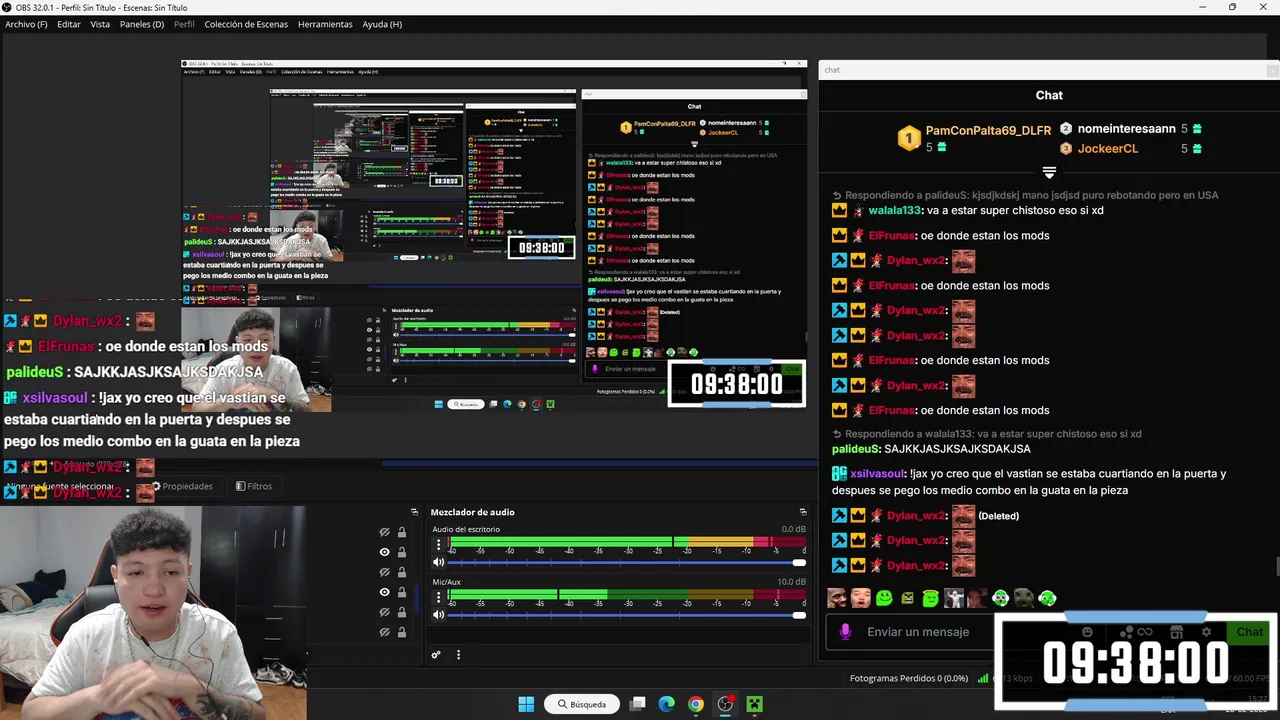This screenshot has width=1280, height=720.
Task: Pick the first face emote in emote row
Action: [x=837, y=598]
